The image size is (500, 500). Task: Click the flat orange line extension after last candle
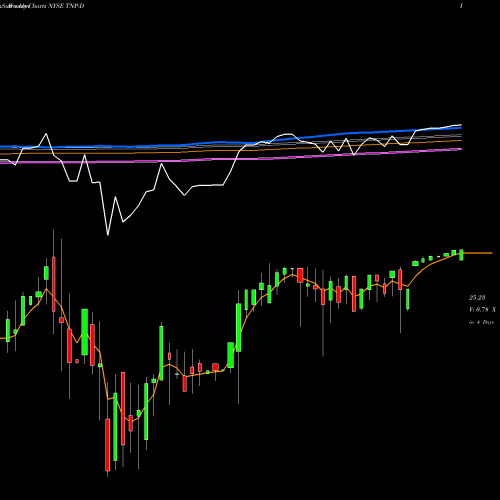pos(478,253)
